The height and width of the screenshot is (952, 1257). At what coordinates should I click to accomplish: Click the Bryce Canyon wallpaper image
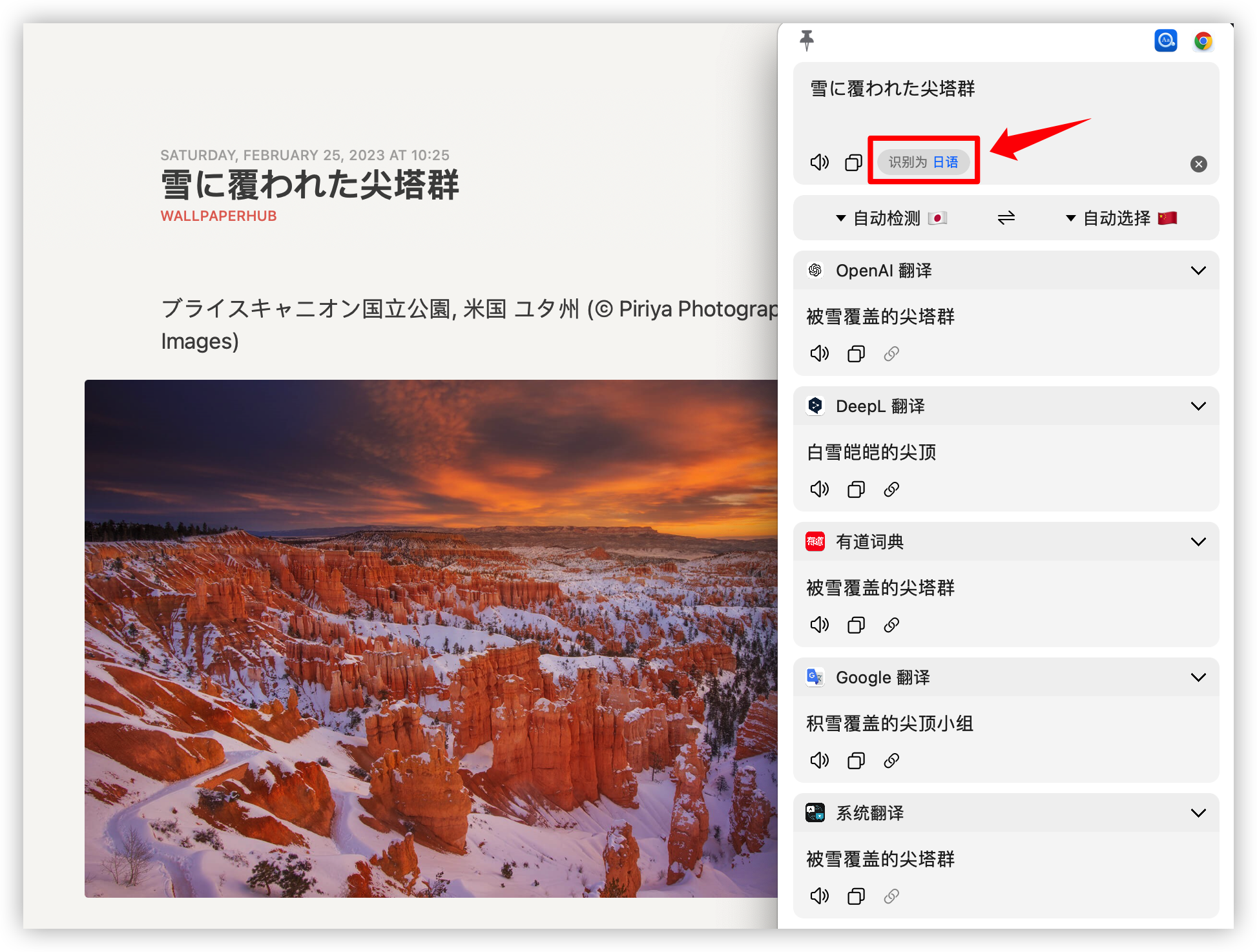tap(430, 638)
